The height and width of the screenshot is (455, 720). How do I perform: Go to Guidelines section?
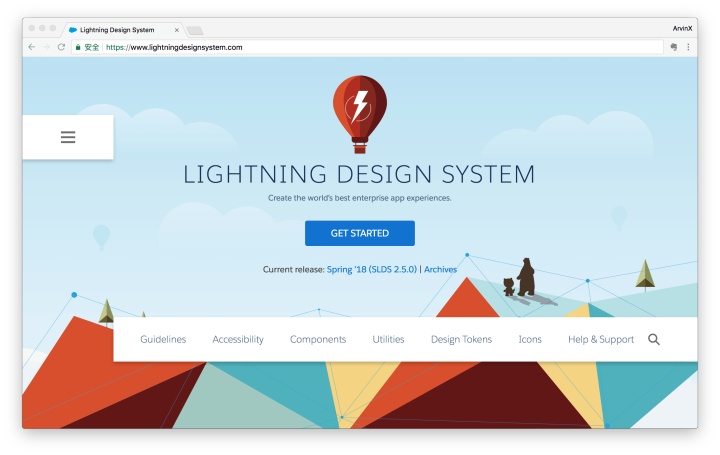pos(163,339)
